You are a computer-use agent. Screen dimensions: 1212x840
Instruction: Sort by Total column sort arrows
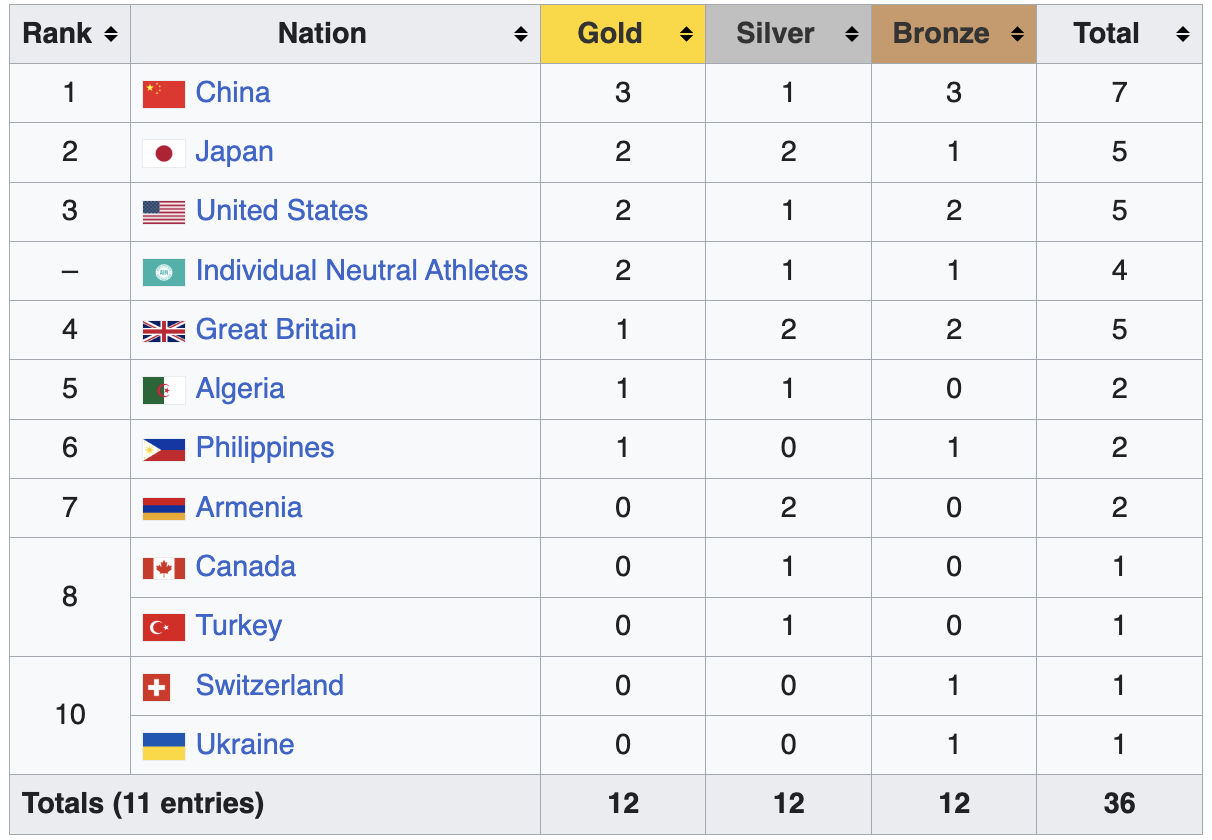1183,34
